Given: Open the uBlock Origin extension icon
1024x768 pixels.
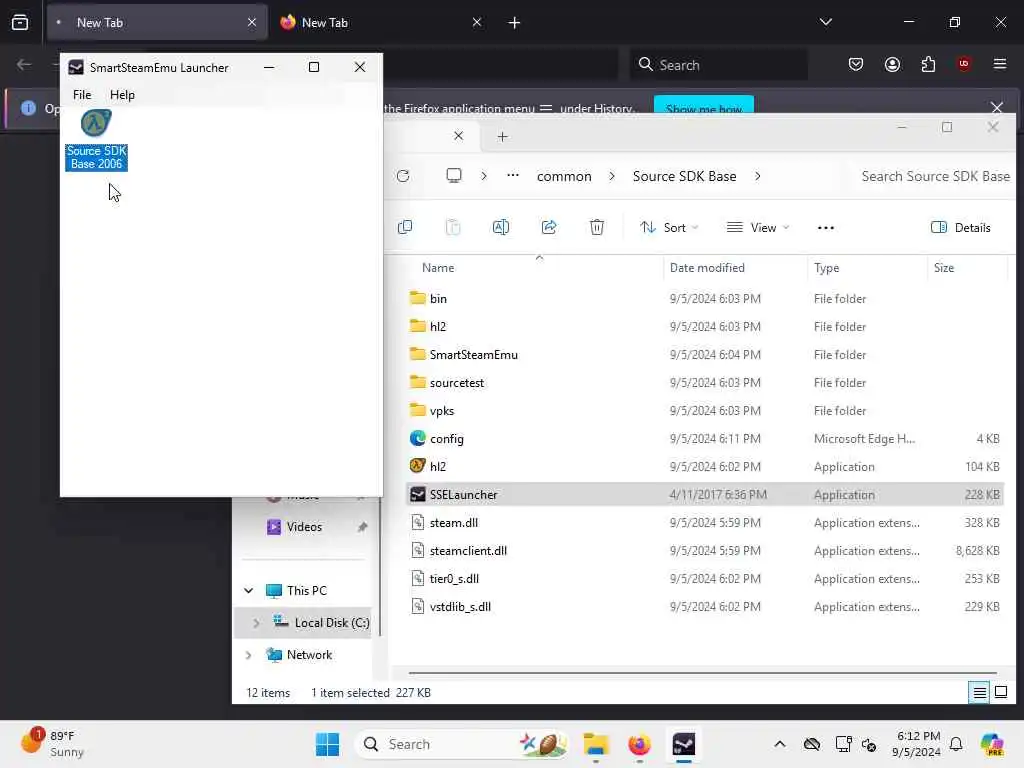Looking at the screenshot, I should (963, 64).
